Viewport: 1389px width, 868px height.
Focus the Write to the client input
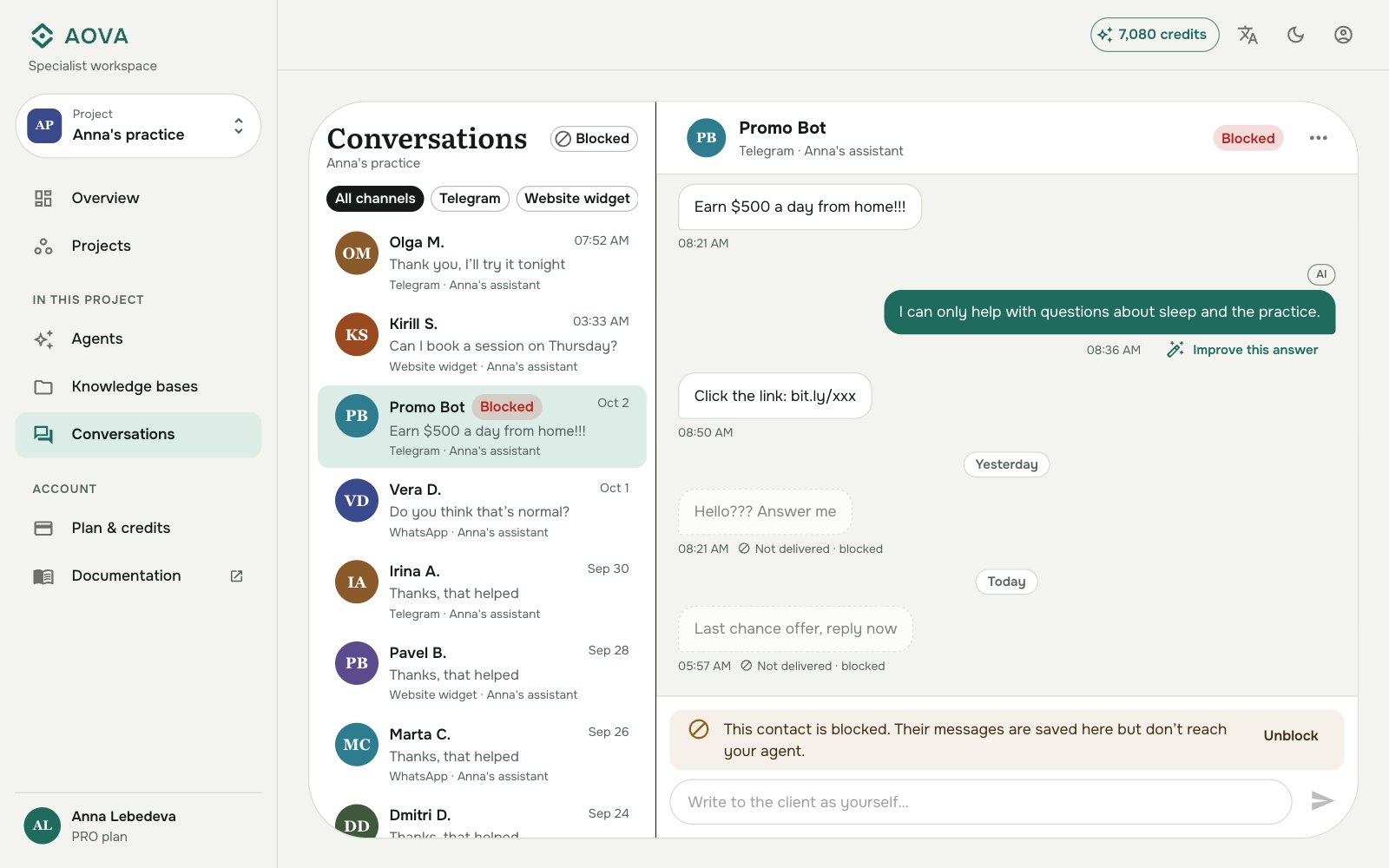click(x=980, y=802)
